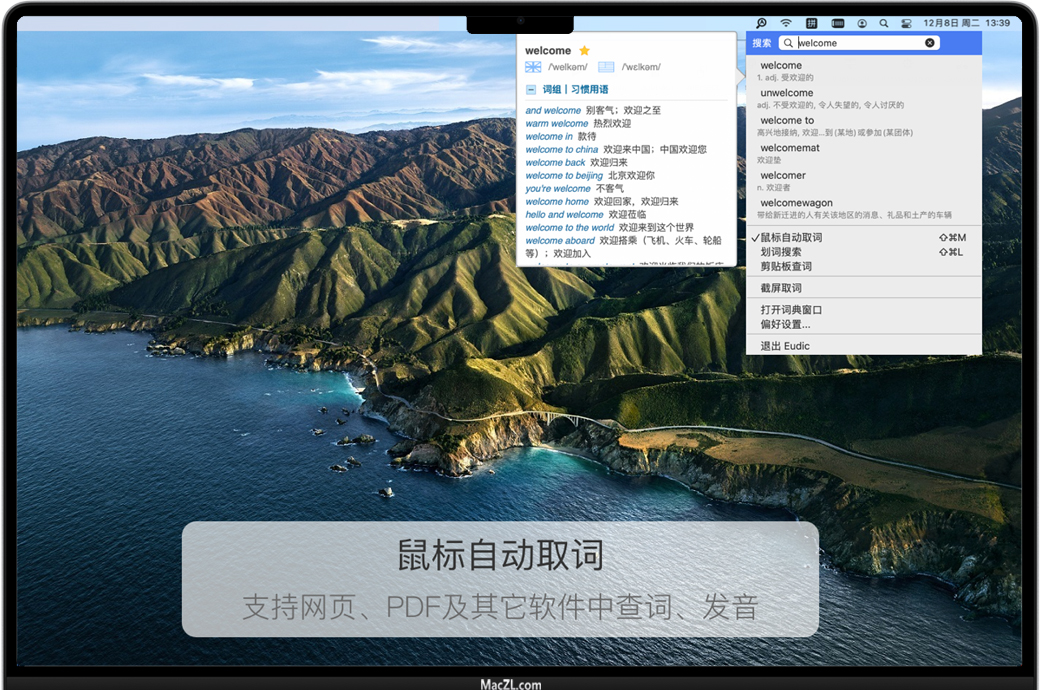This screenshot has width=1040, height=690.
Task: Click the Eudic magnifier icon in menu bar
Action: [x=761, y=22]
